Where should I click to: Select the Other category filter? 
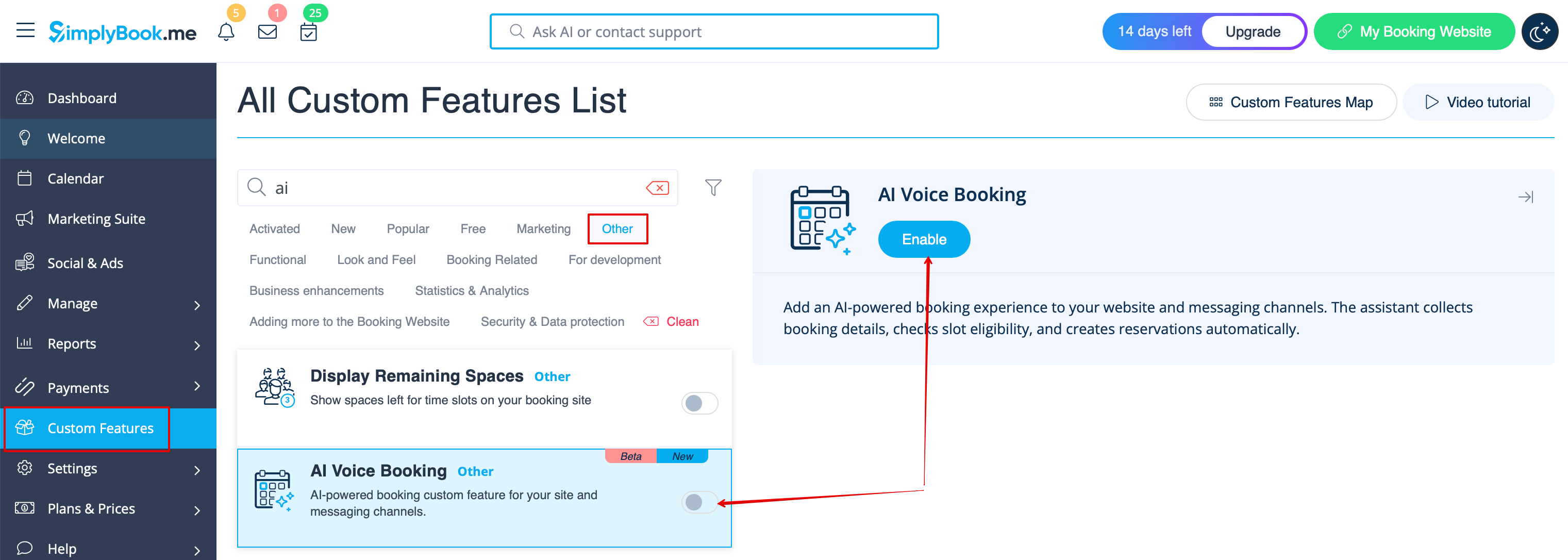(617, 229)
